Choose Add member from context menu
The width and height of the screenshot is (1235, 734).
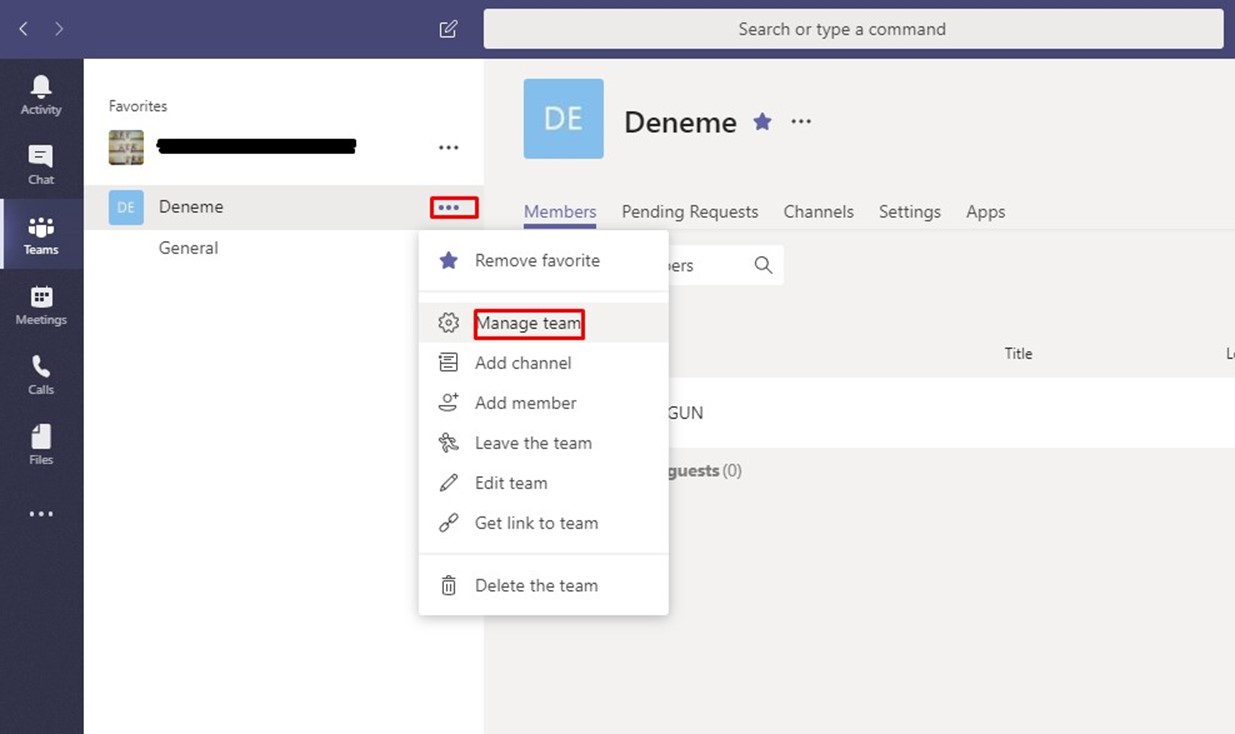543,403
